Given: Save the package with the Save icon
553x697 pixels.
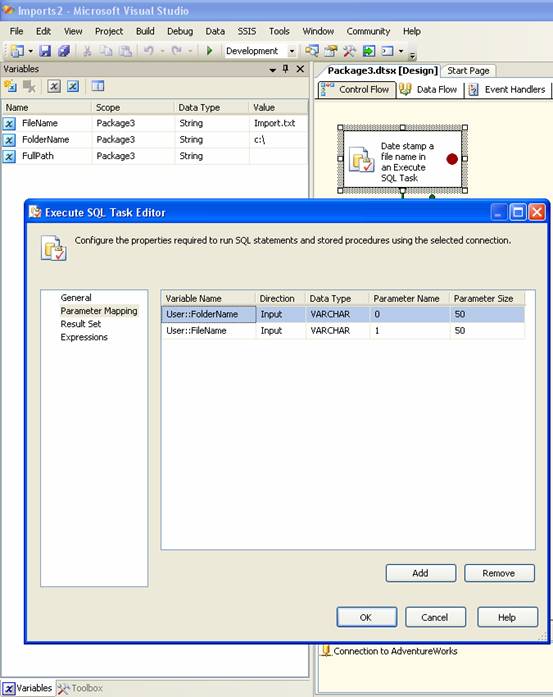Looking at the screenshot, I should point(45,51).
